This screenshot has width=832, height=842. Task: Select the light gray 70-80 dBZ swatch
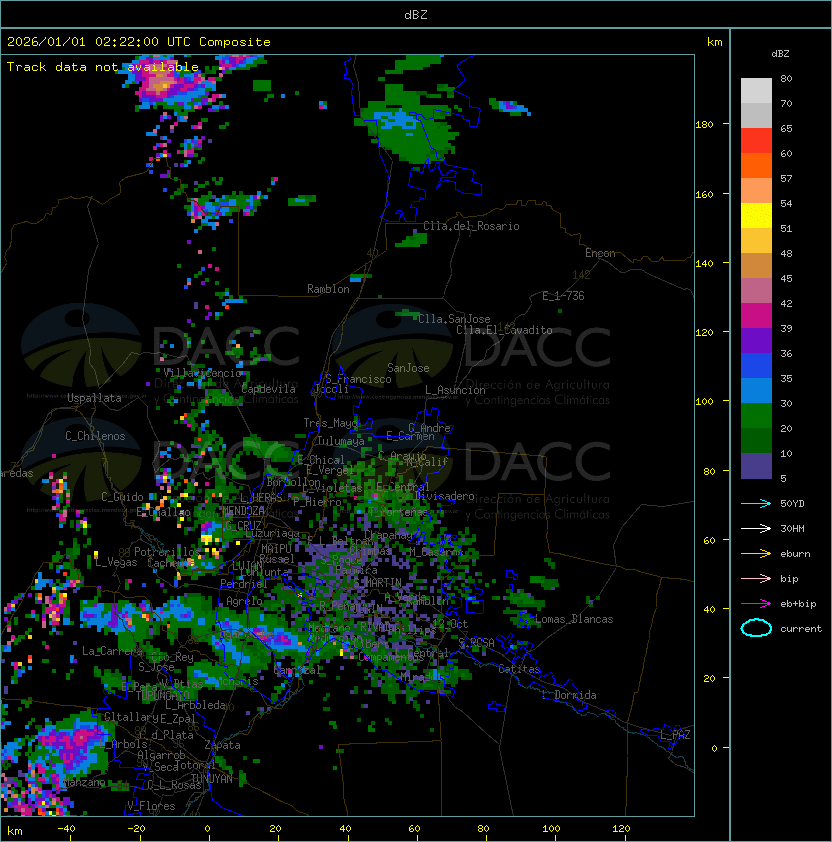[756, 91]
